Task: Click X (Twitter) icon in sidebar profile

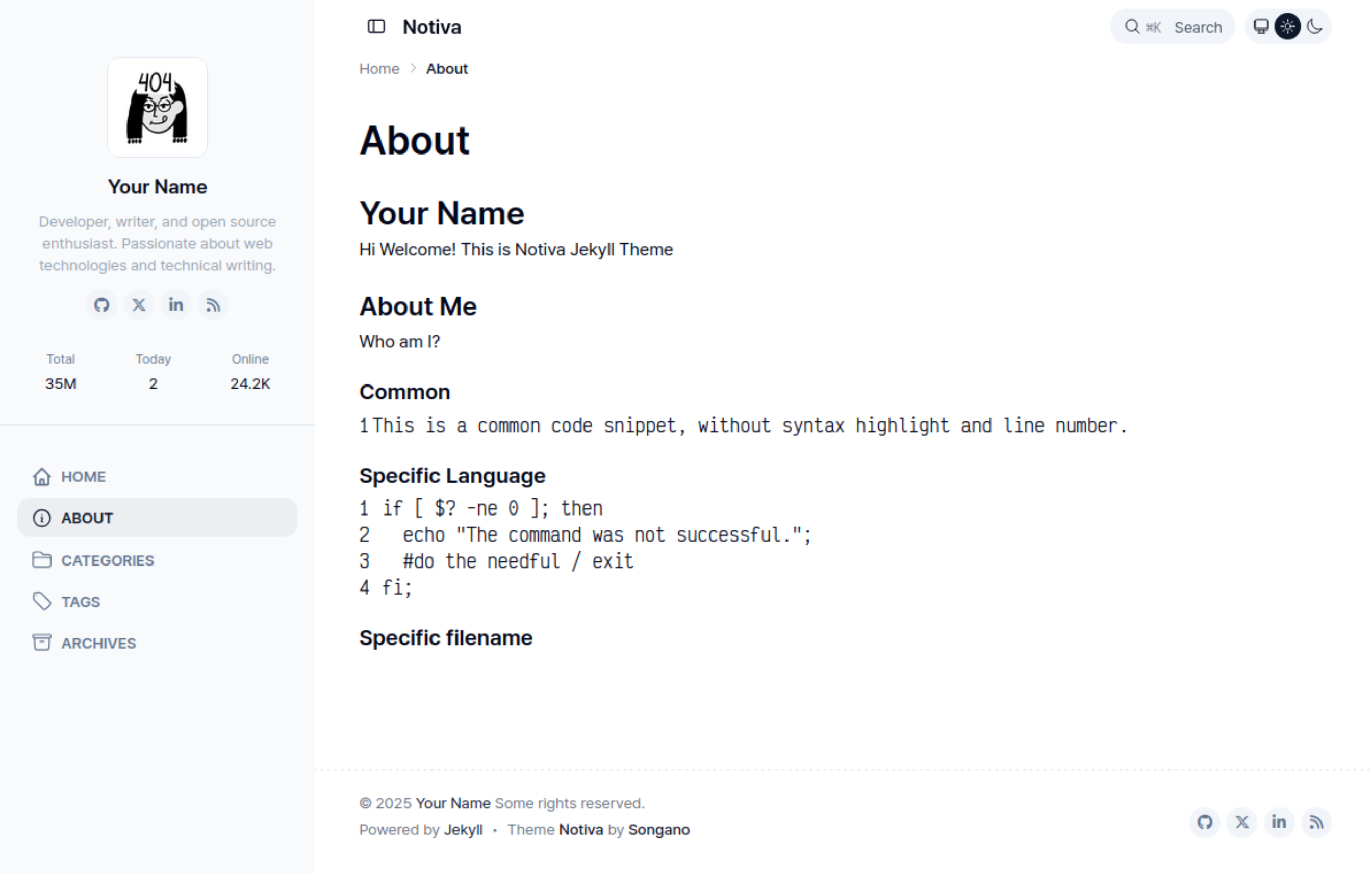Action: pyautogui.click(x=138, y=304)
